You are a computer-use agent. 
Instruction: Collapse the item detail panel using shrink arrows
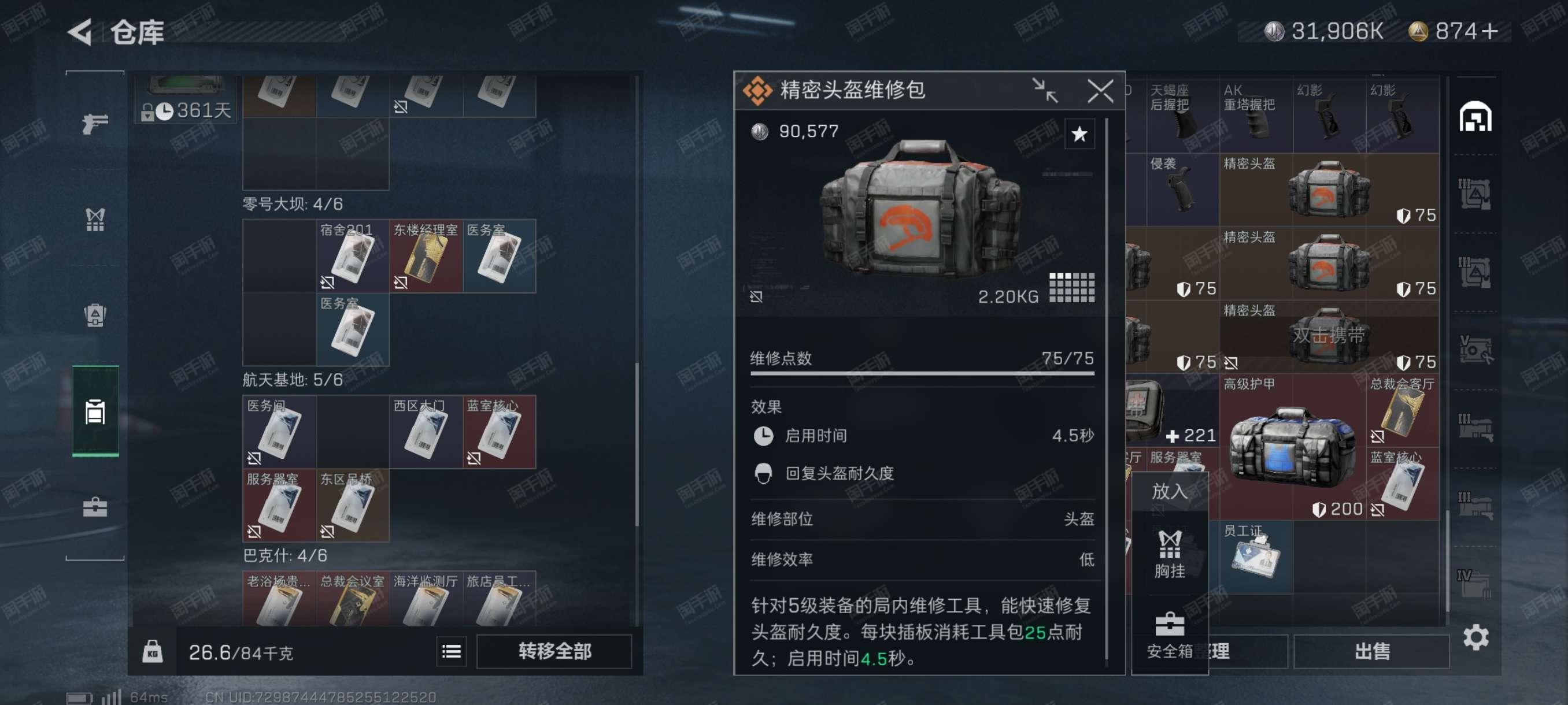pos(1045,91)
